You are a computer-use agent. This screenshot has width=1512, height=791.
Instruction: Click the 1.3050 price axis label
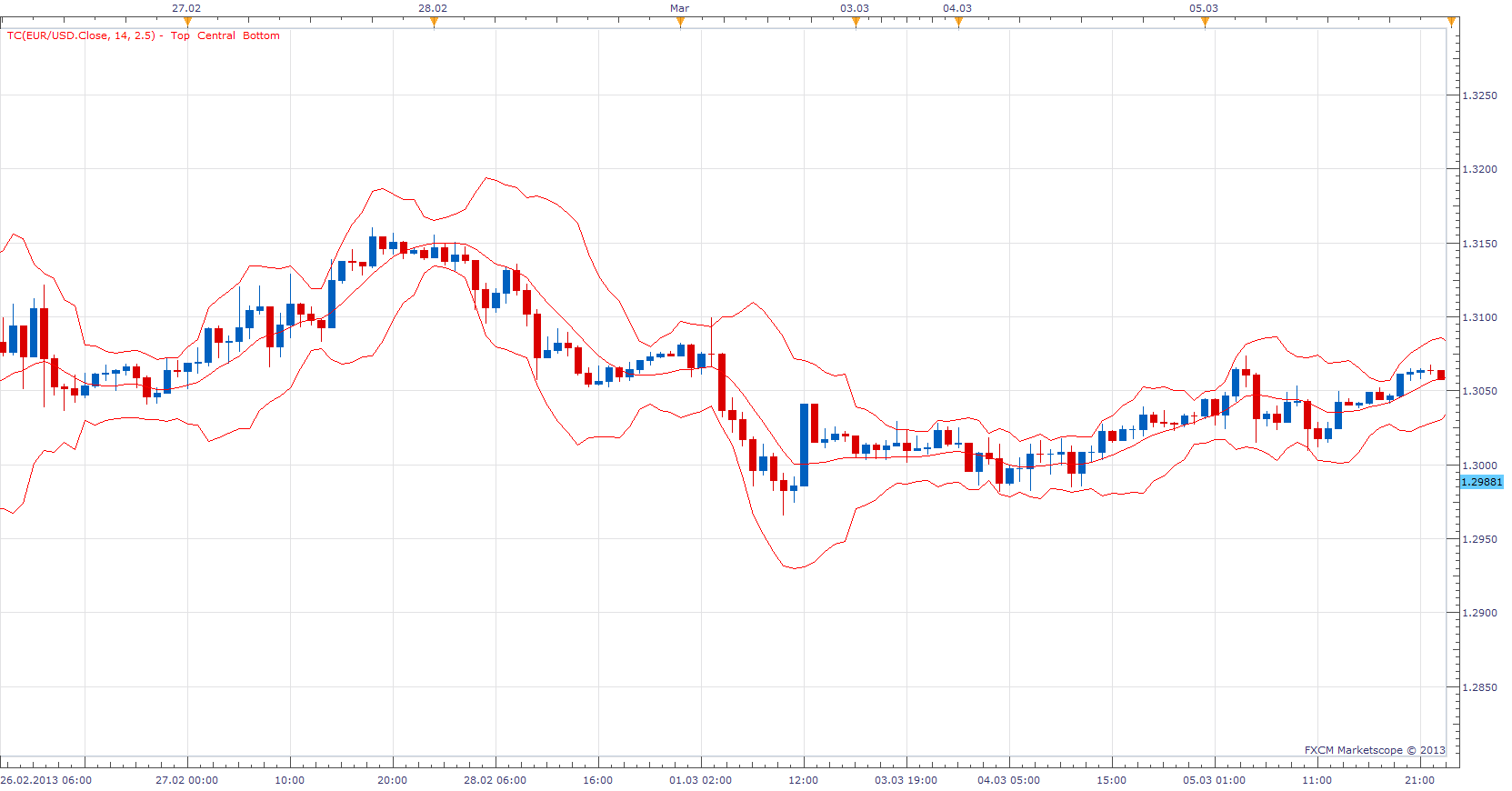(x=1479, y=391)
